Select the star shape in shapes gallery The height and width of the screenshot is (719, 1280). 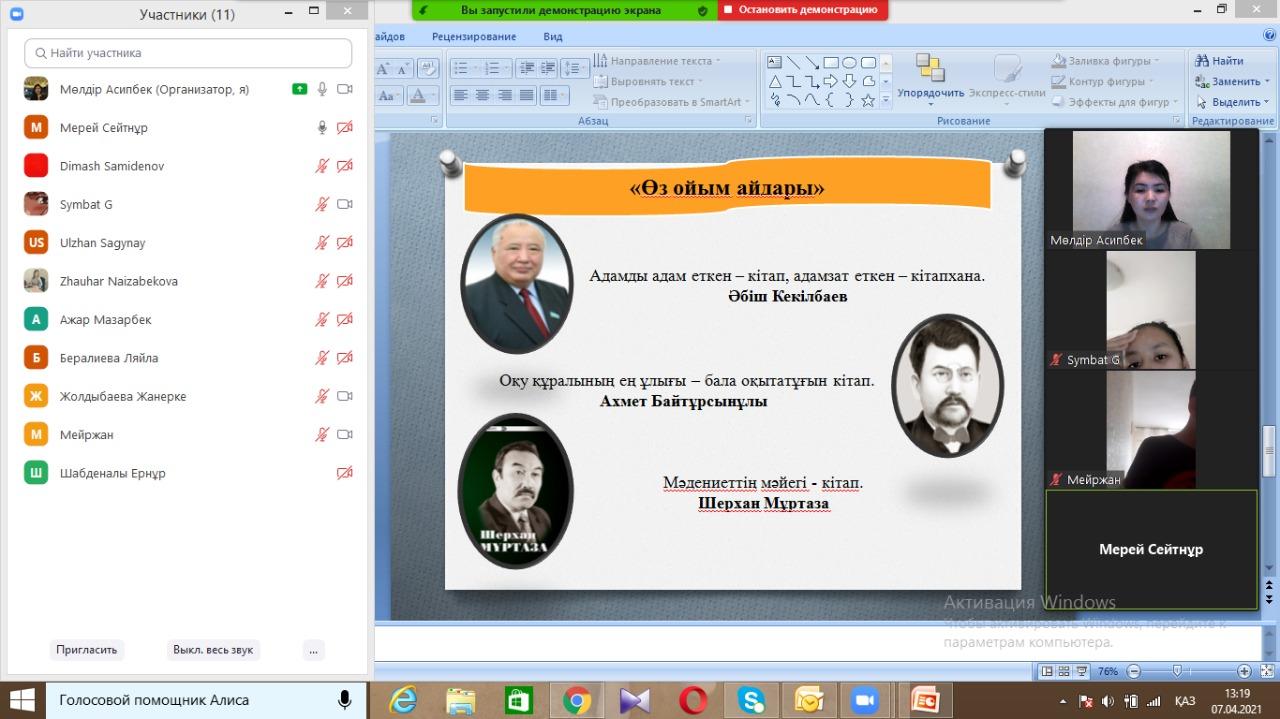click(x=868, y=100)
